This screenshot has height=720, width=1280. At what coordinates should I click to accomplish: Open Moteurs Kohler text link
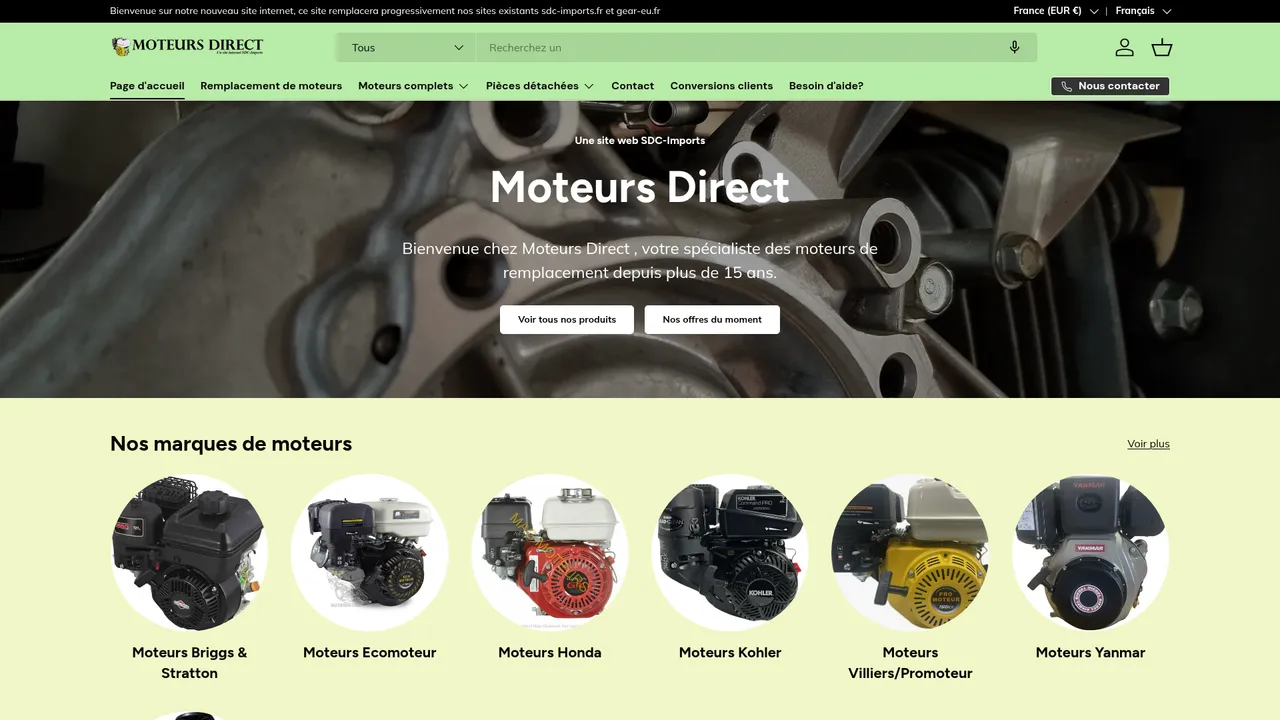click(730, 653)
